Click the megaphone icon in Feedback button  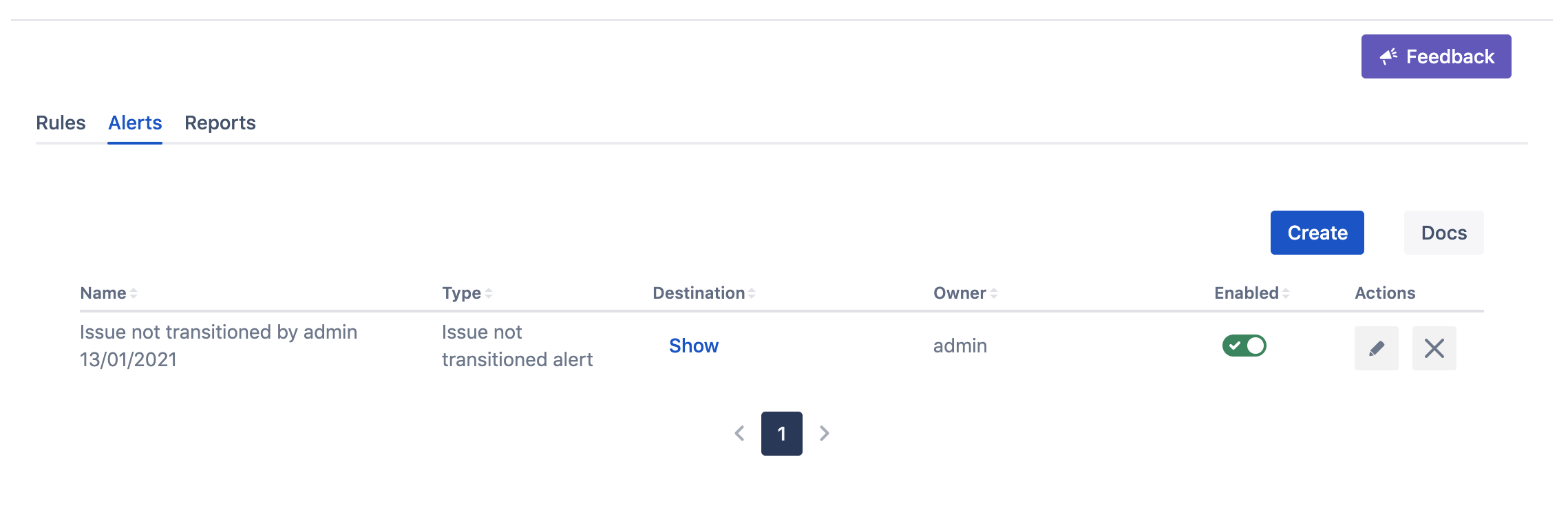tap(1388, 56)
